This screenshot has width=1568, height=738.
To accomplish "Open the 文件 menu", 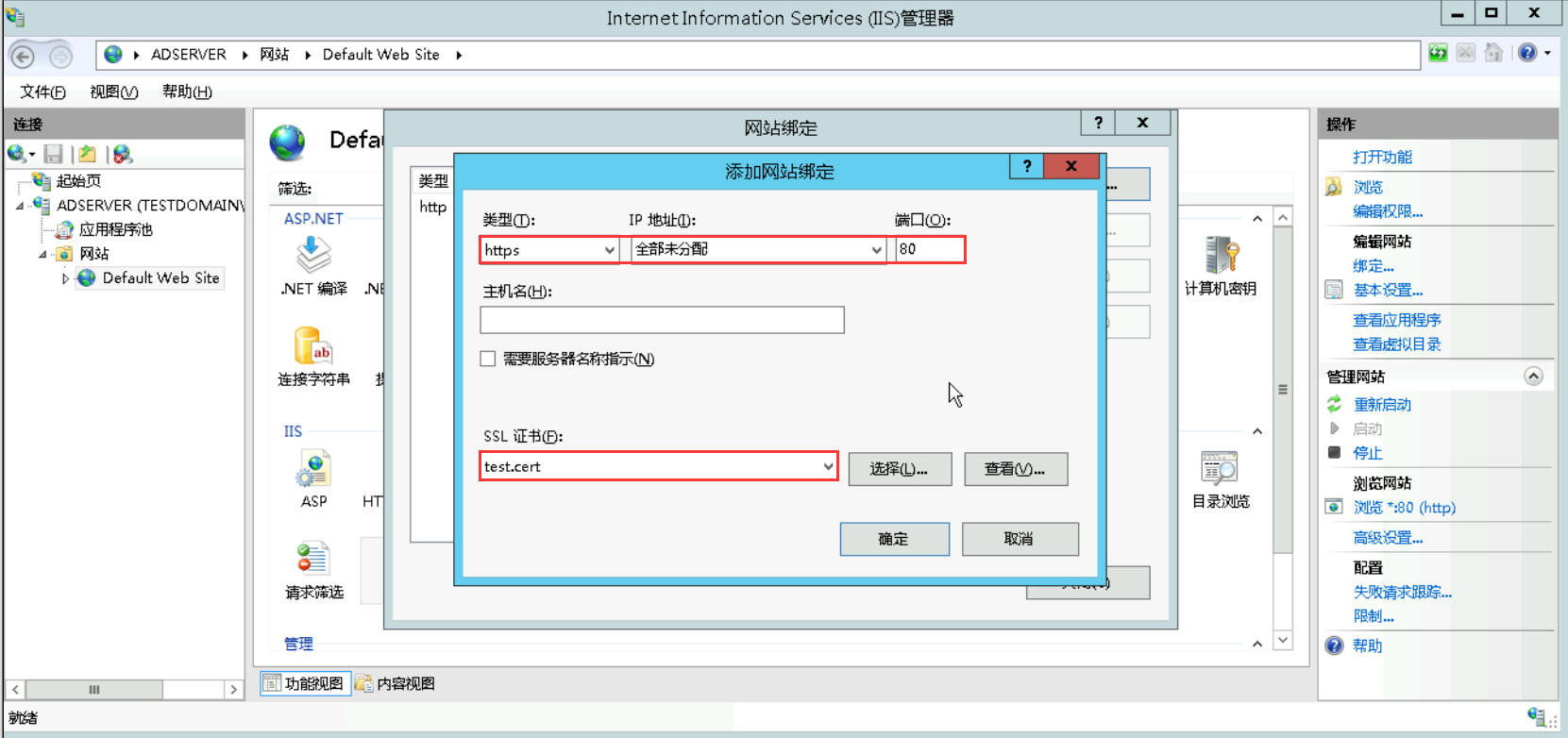I will (x=42, y=92).
